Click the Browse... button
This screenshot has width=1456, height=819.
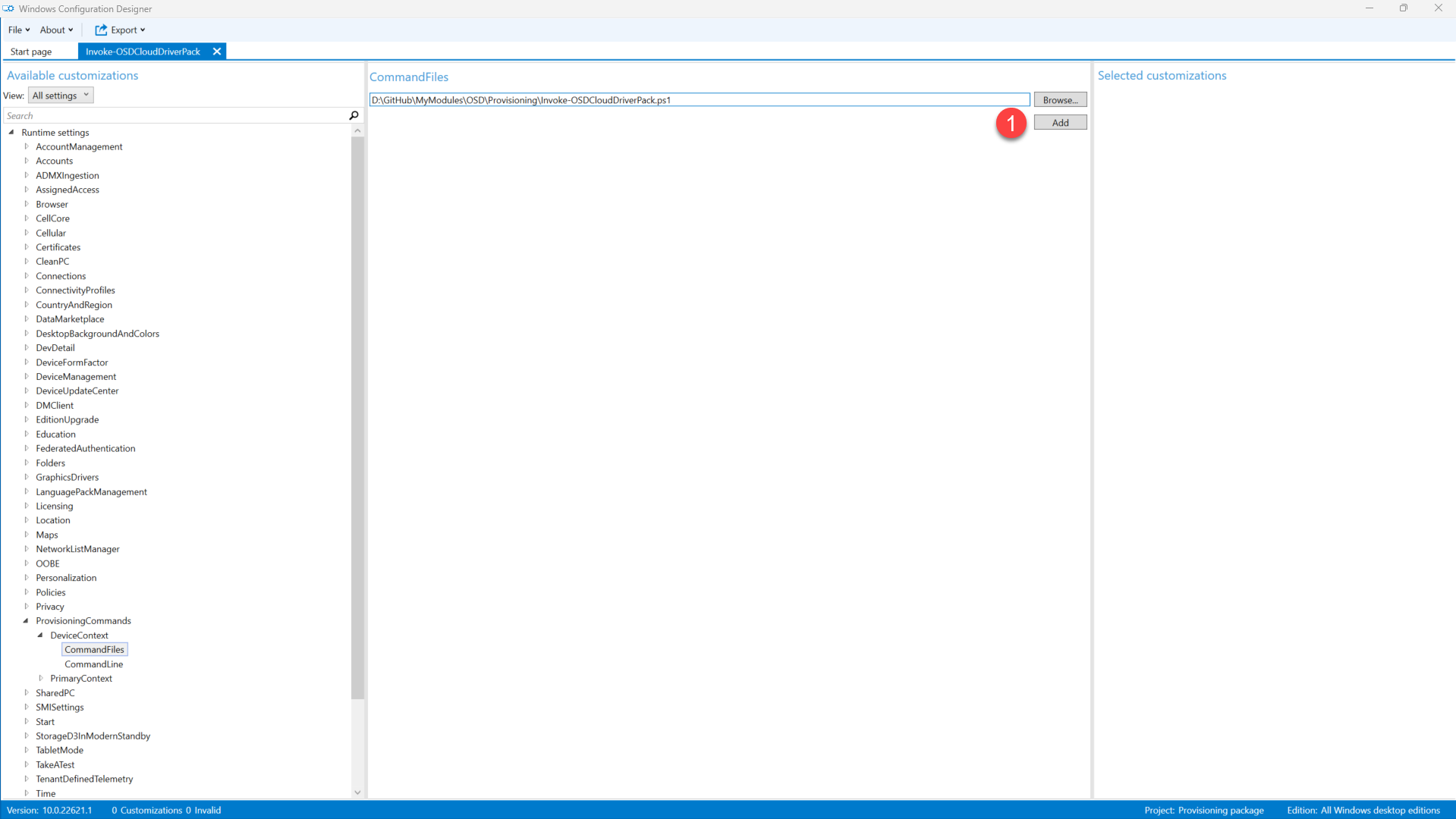[x=1059, y=99]
